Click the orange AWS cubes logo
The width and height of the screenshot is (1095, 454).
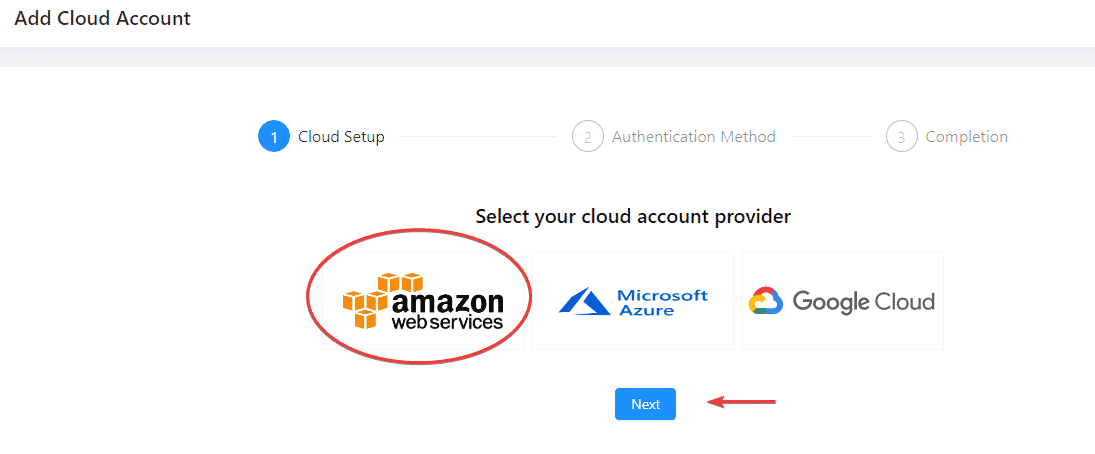tap(383, 300)
